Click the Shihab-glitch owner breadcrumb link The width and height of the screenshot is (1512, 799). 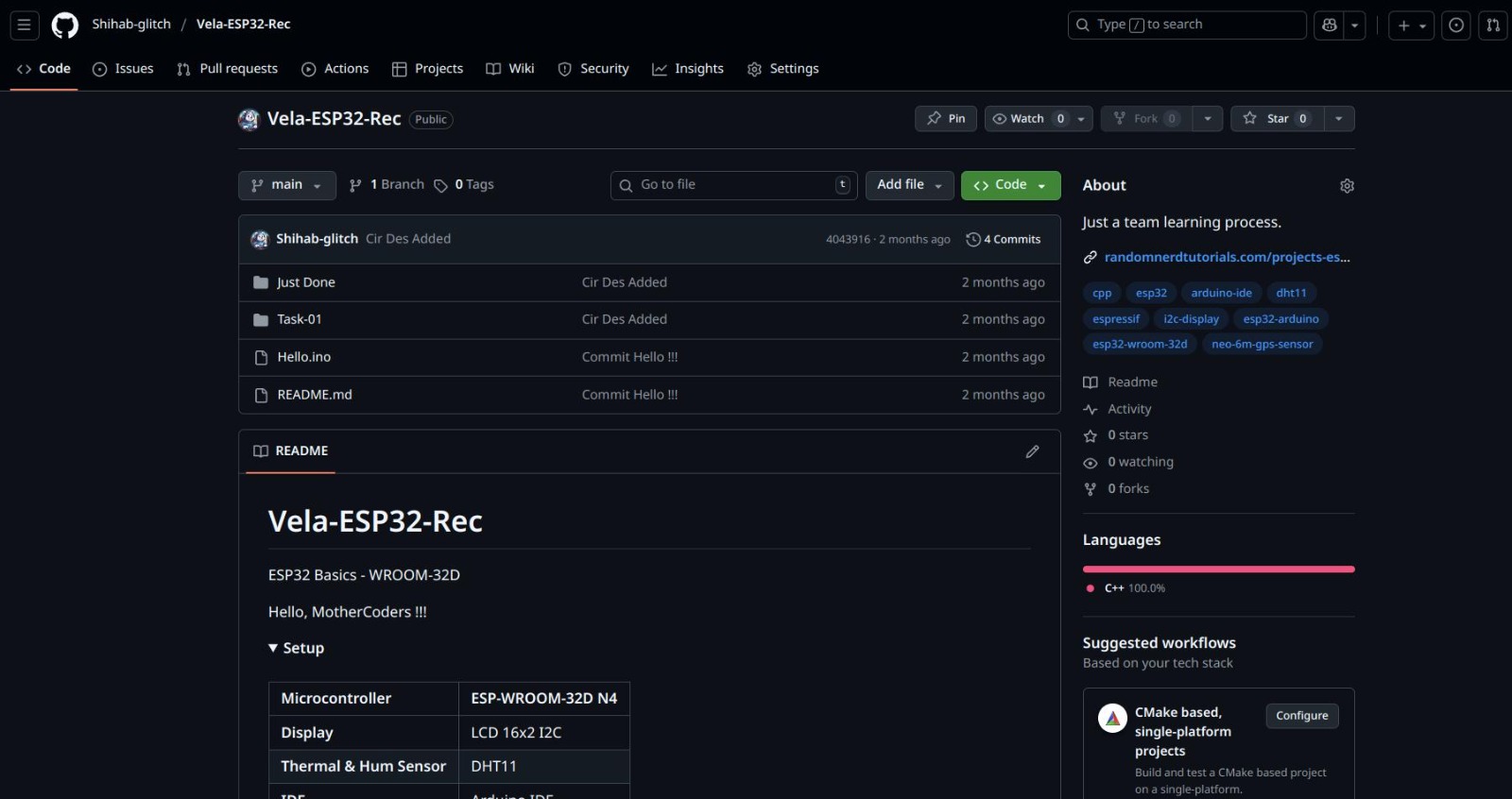coord(131,25)
